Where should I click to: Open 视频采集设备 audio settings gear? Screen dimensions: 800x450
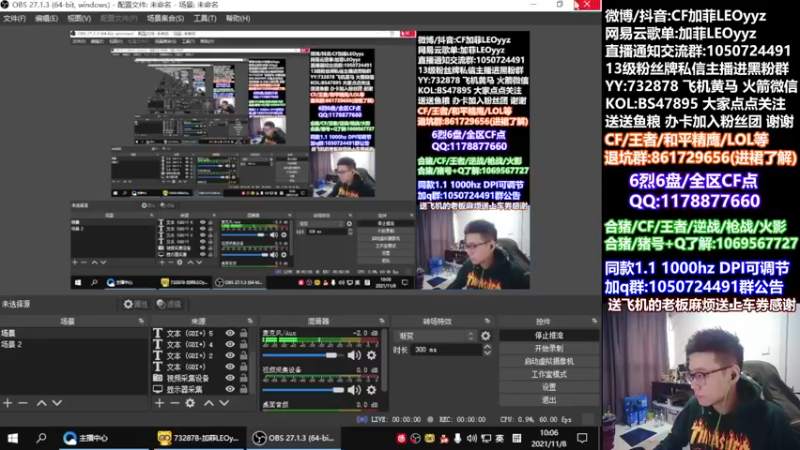click(x=371, y=390)
